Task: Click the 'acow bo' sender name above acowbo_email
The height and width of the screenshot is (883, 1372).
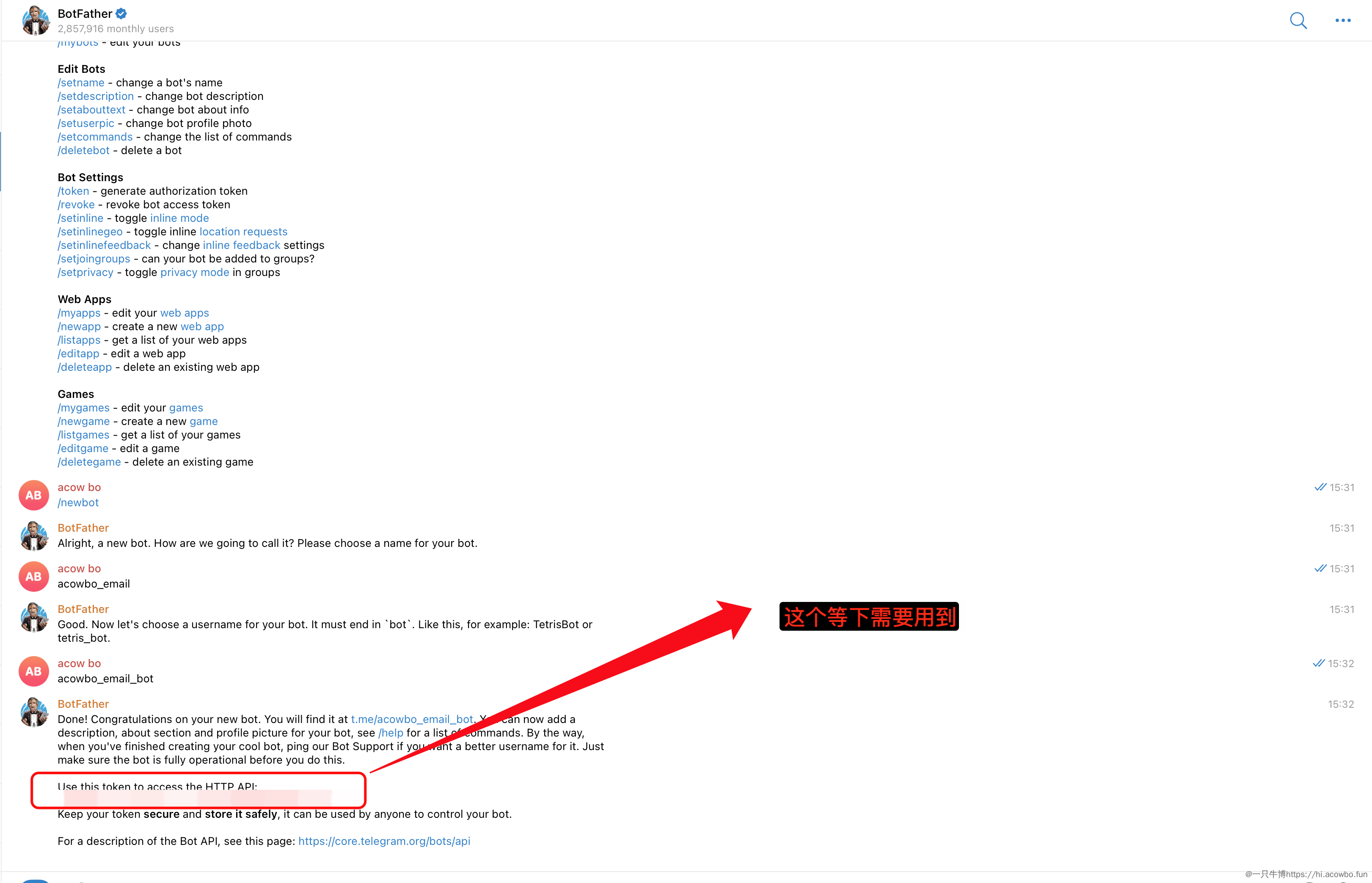Action: (x=79, y=568)
